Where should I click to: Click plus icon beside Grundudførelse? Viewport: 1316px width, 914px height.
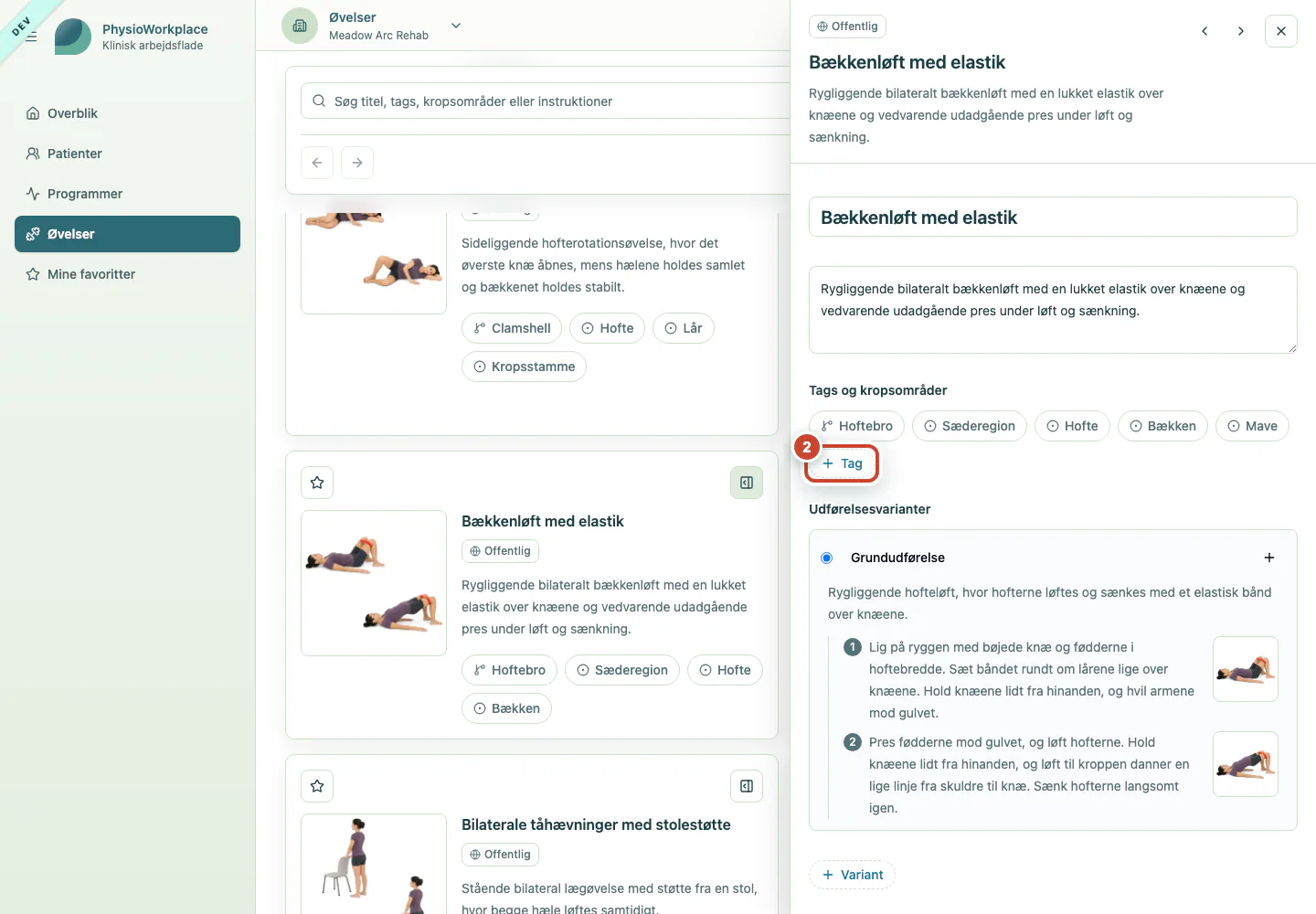pos(1268,558)
